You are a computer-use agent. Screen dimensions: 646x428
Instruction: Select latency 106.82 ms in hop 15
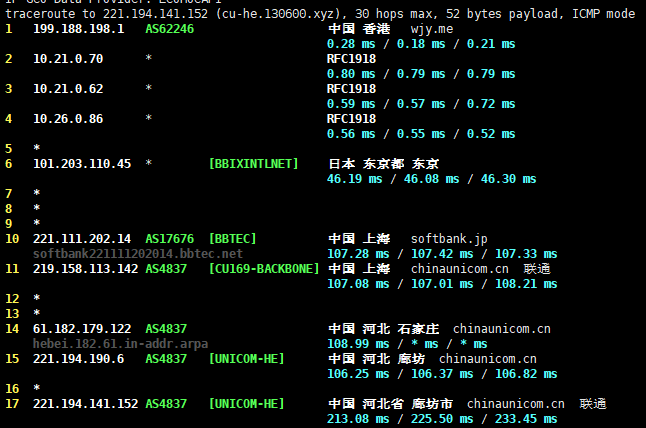(526, 374)
